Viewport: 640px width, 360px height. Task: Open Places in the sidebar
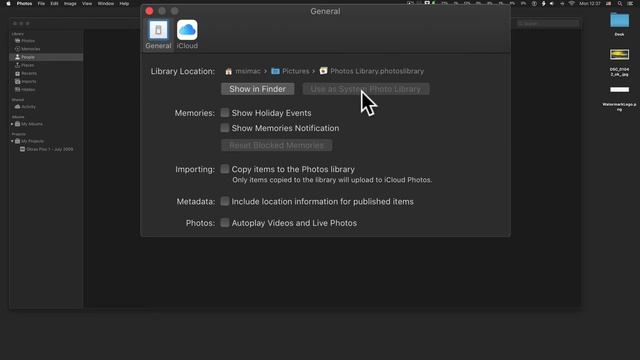27,65
